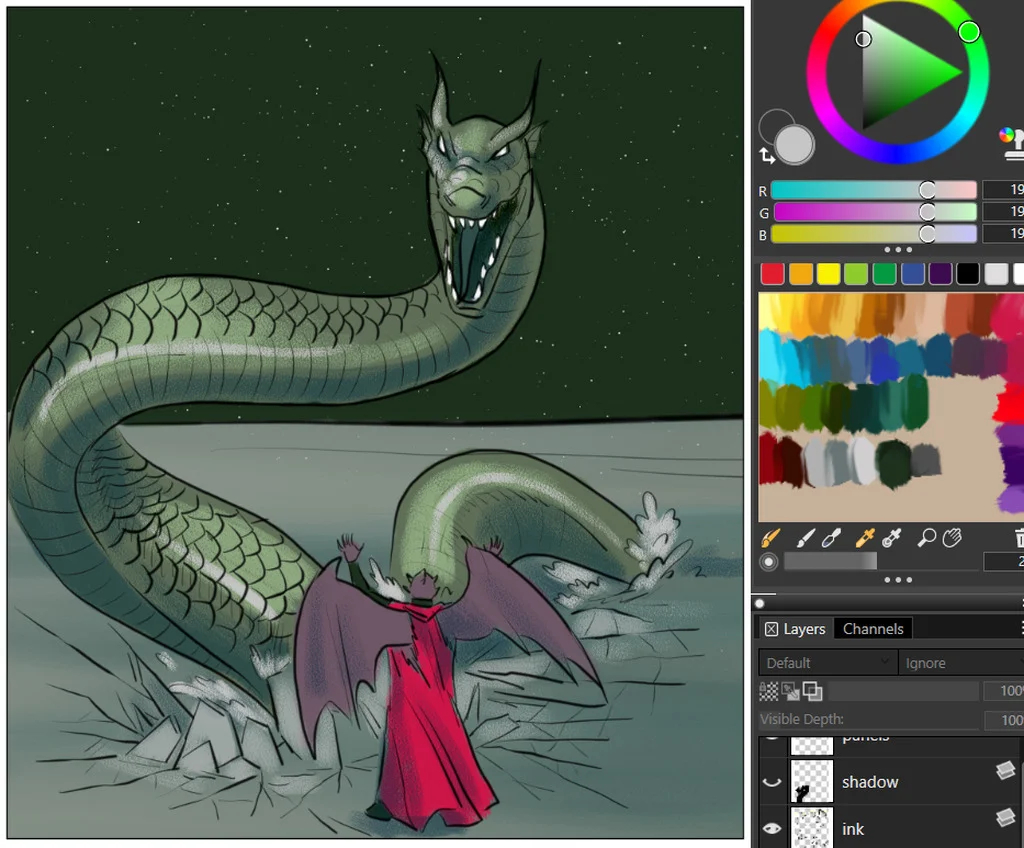Select the Sample Multiple Colors eyedropper

coord(892,539)
